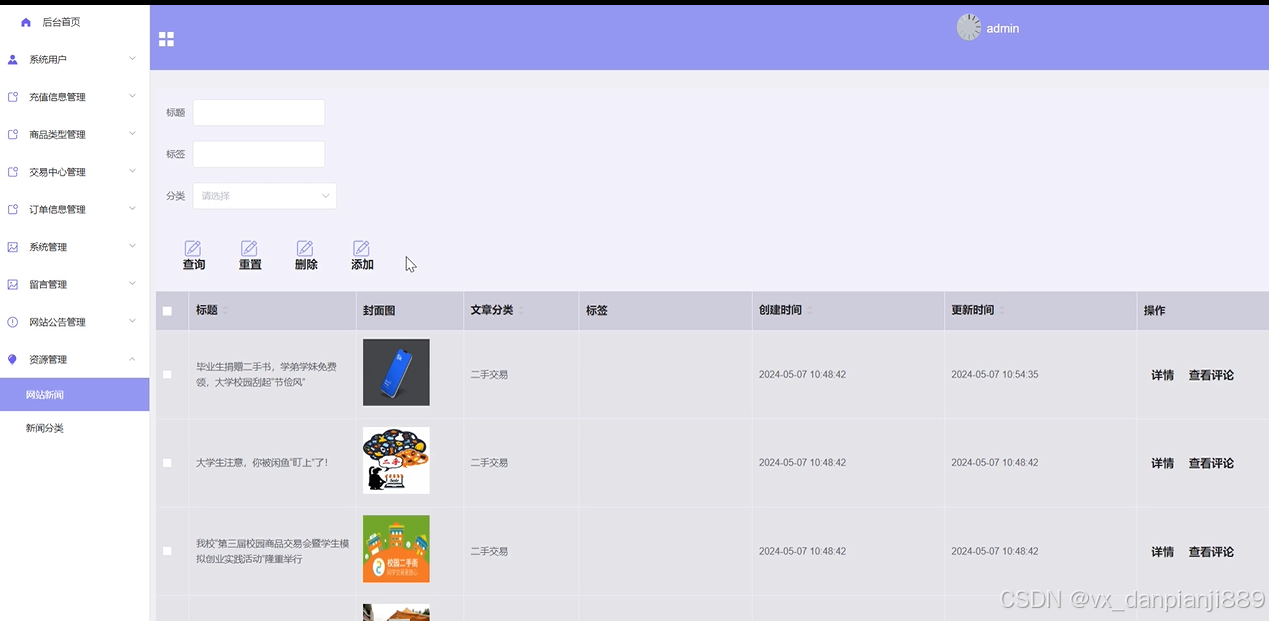Check the row for 毕业生捐赠二手书

[167, 375]
